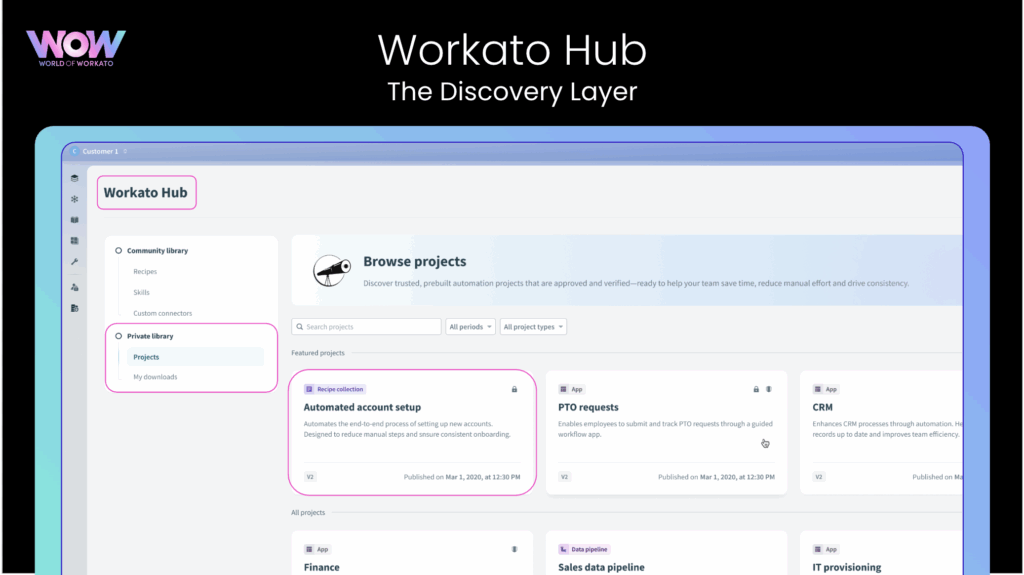Open the book icon in left sidebar
The width and height of the screenshot is (1024, 575).
click(x=74, y=220)
